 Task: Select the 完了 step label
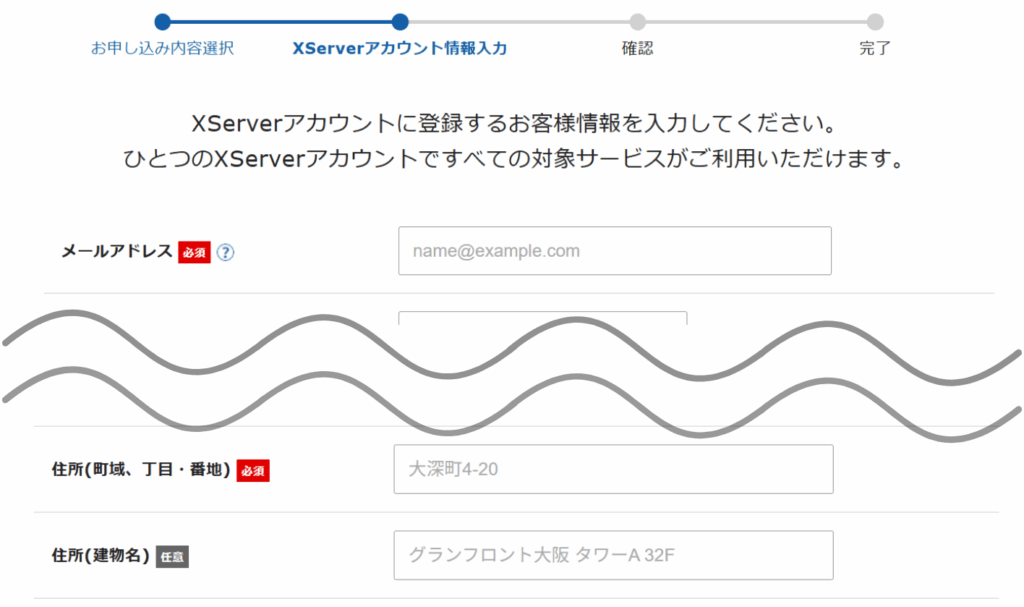(x=875, y=48)
